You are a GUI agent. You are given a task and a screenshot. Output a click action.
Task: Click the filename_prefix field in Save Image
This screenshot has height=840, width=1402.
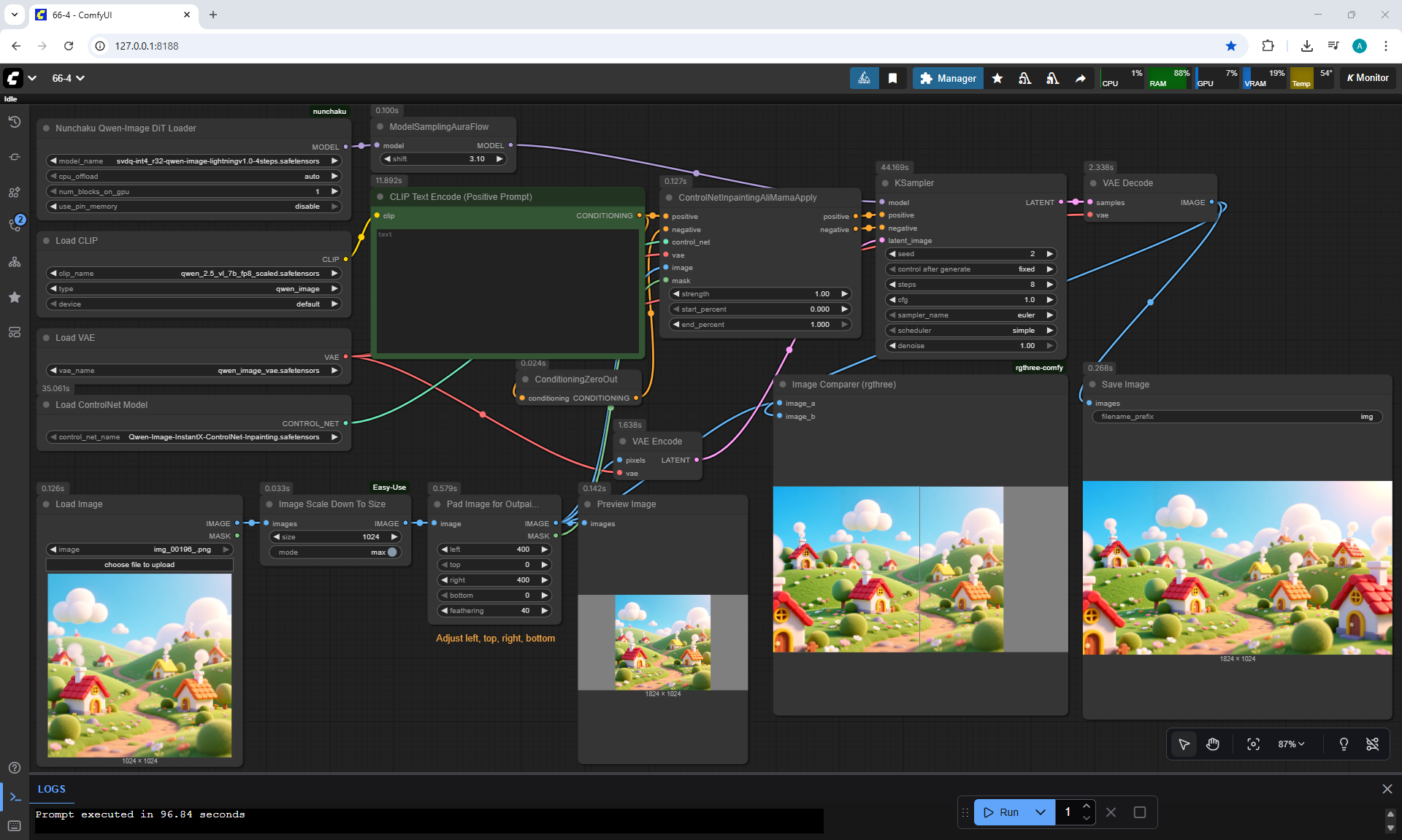click(x=1237, y=417)
